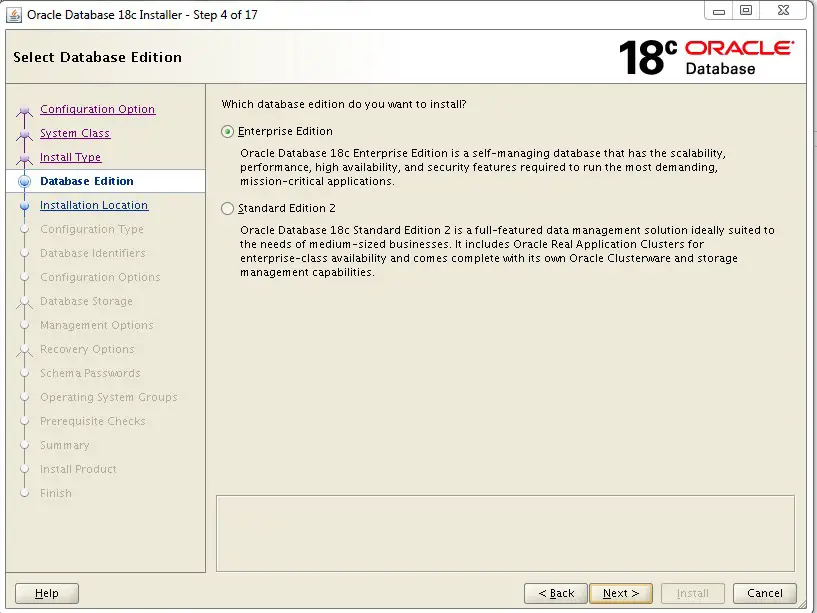Image resolution: width=817 pixels, height=613 pixels.
Task: Select the Standard Edition 2 radio button
Action: click(227, 209)
